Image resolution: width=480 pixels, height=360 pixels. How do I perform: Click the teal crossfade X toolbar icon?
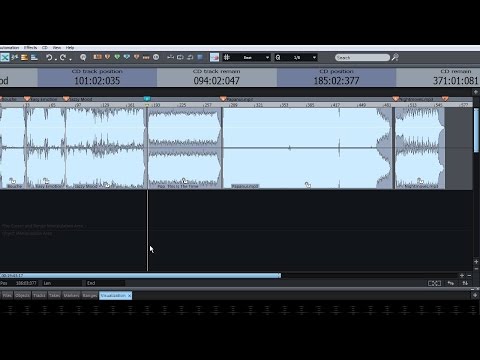point(5,58)
